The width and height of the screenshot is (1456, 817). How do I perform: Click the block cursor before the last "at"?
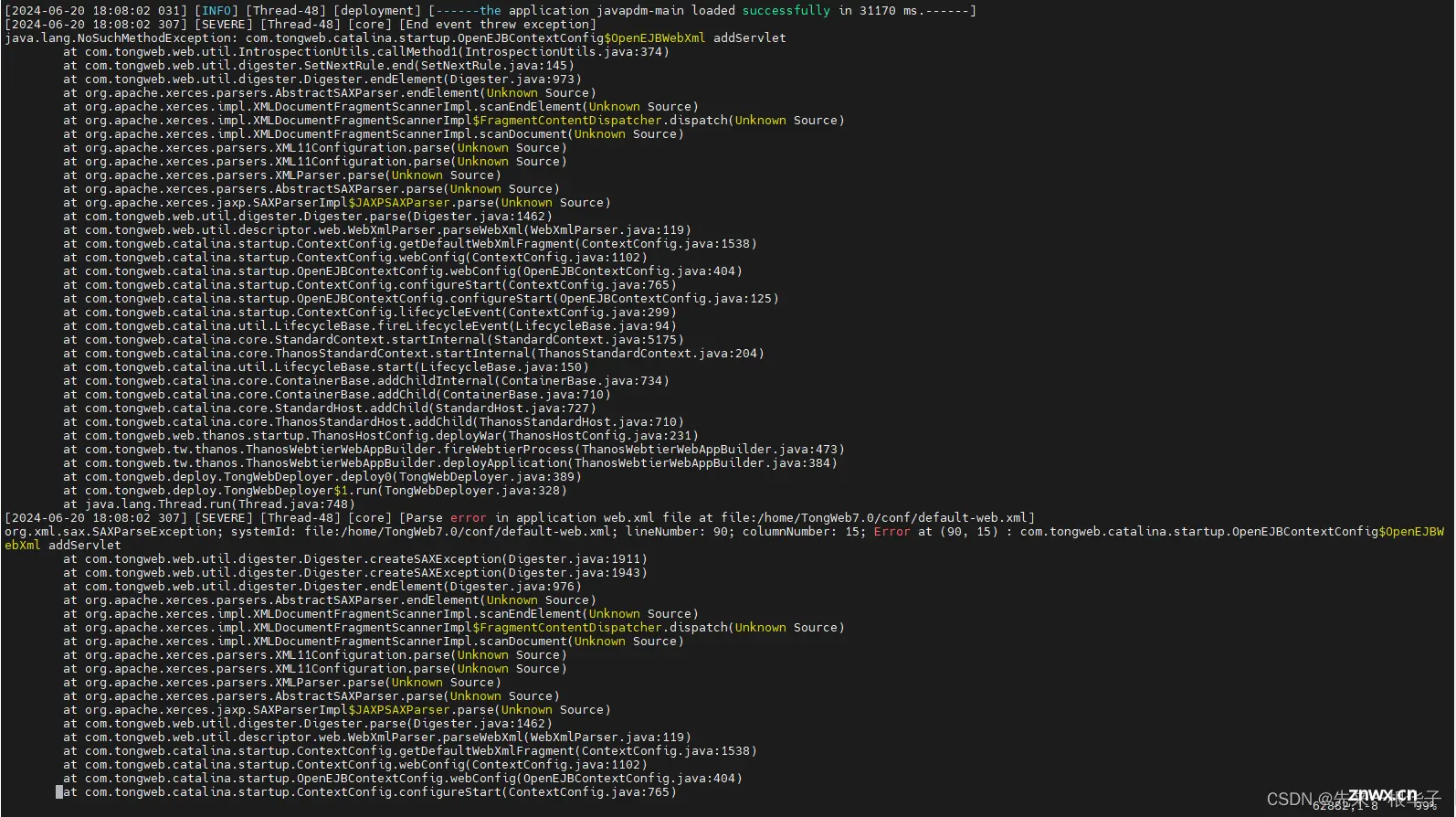(59, 792)
